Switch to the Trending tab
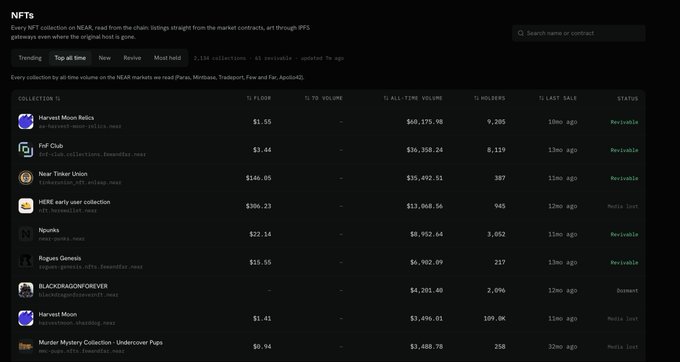 pos(30,58)
